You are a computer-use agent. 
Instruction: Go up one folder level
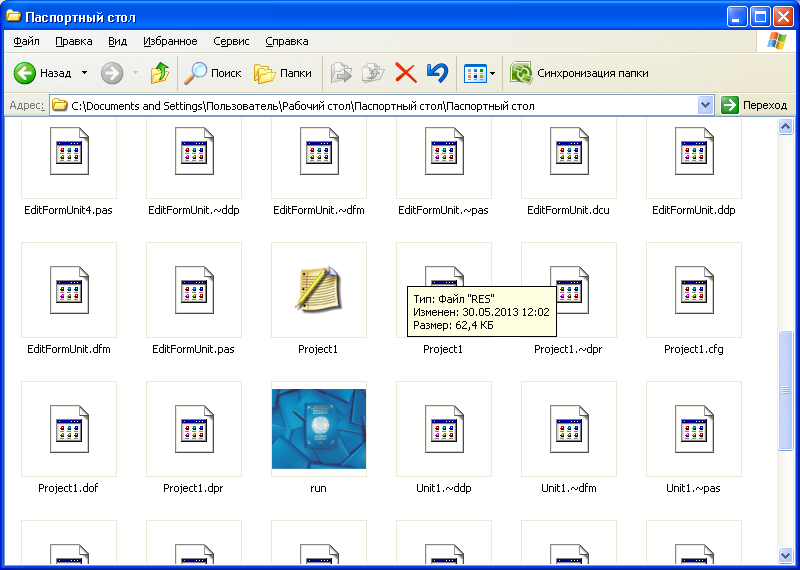click(x=159, y=73)
